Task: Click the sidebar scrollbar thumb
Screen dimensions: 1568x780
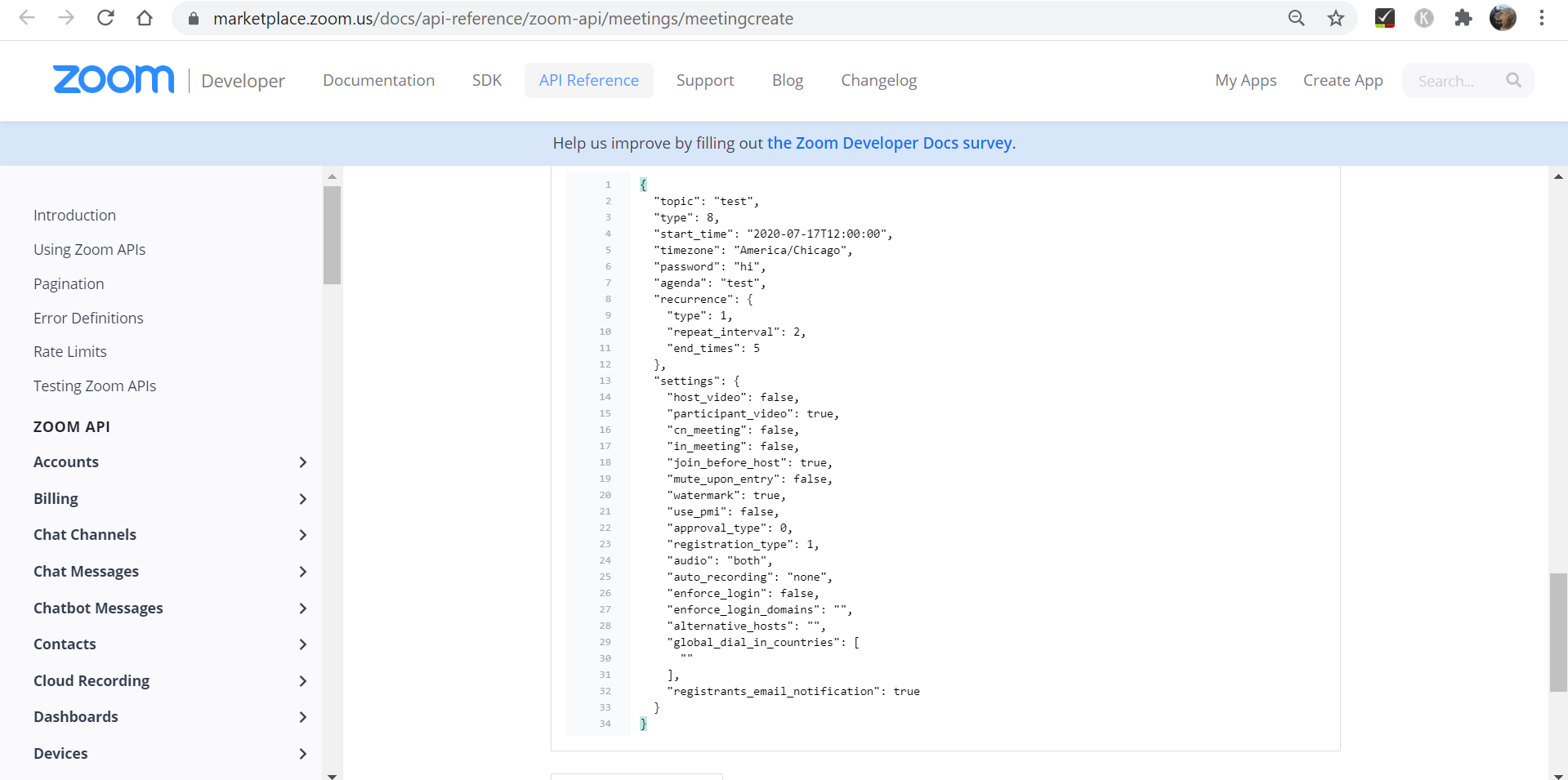Action: [x=332, y=235]
